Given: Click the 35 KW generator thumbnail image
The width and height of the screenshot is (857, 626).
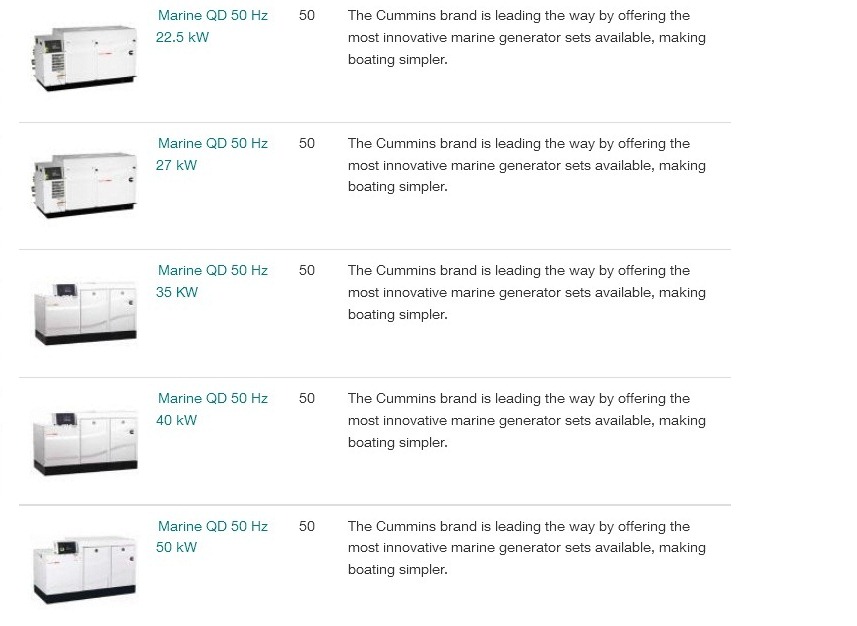Looking at the screenshot, I should click(x=85, y=313).
